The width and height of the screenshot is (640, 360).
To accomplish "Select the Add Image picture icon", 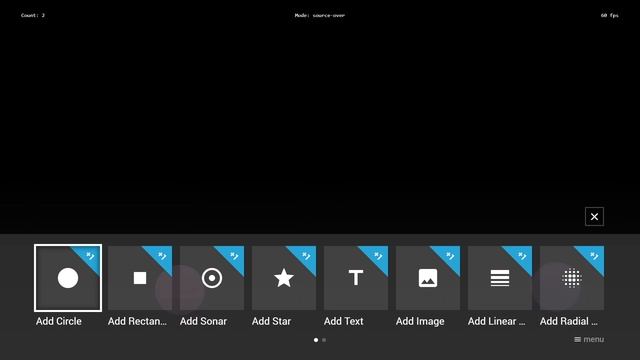I will point(428,278).
